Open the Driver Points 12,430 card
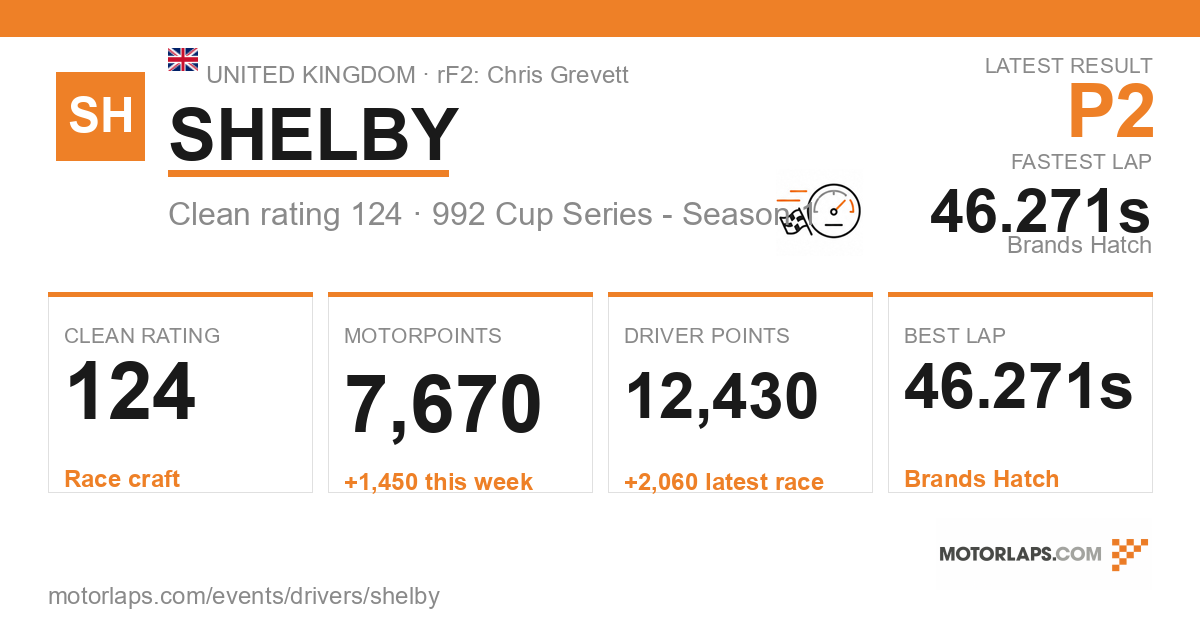 [x=740, y=393]
